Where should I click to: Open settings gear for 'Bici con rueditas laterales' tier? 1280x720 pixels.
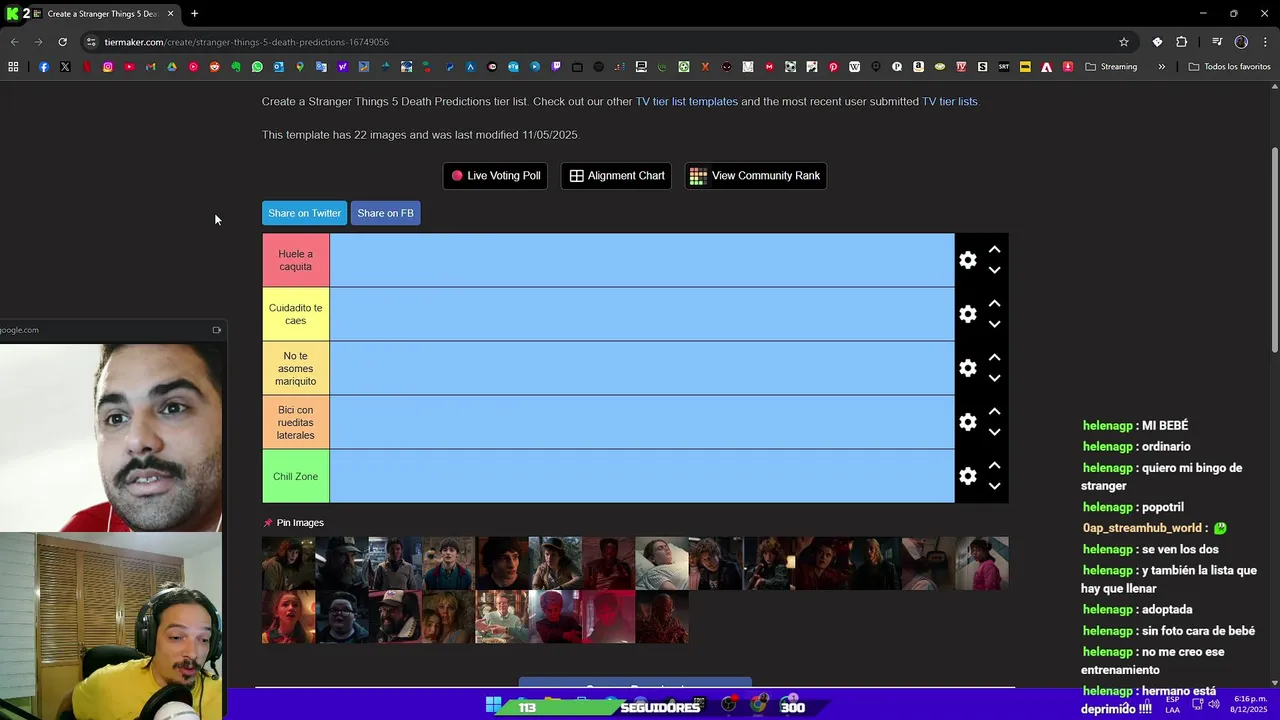pyautogui.click(x=967, y=422)
